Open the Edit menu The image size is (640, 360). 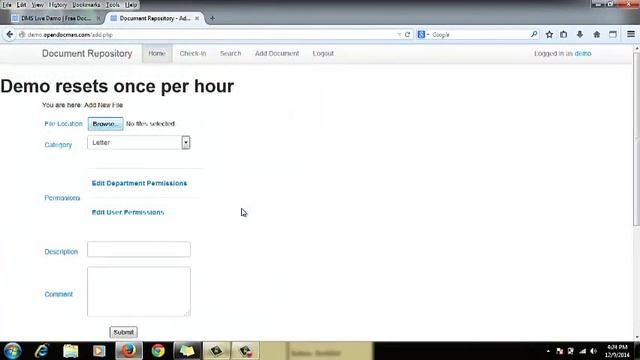pos(21,5)
